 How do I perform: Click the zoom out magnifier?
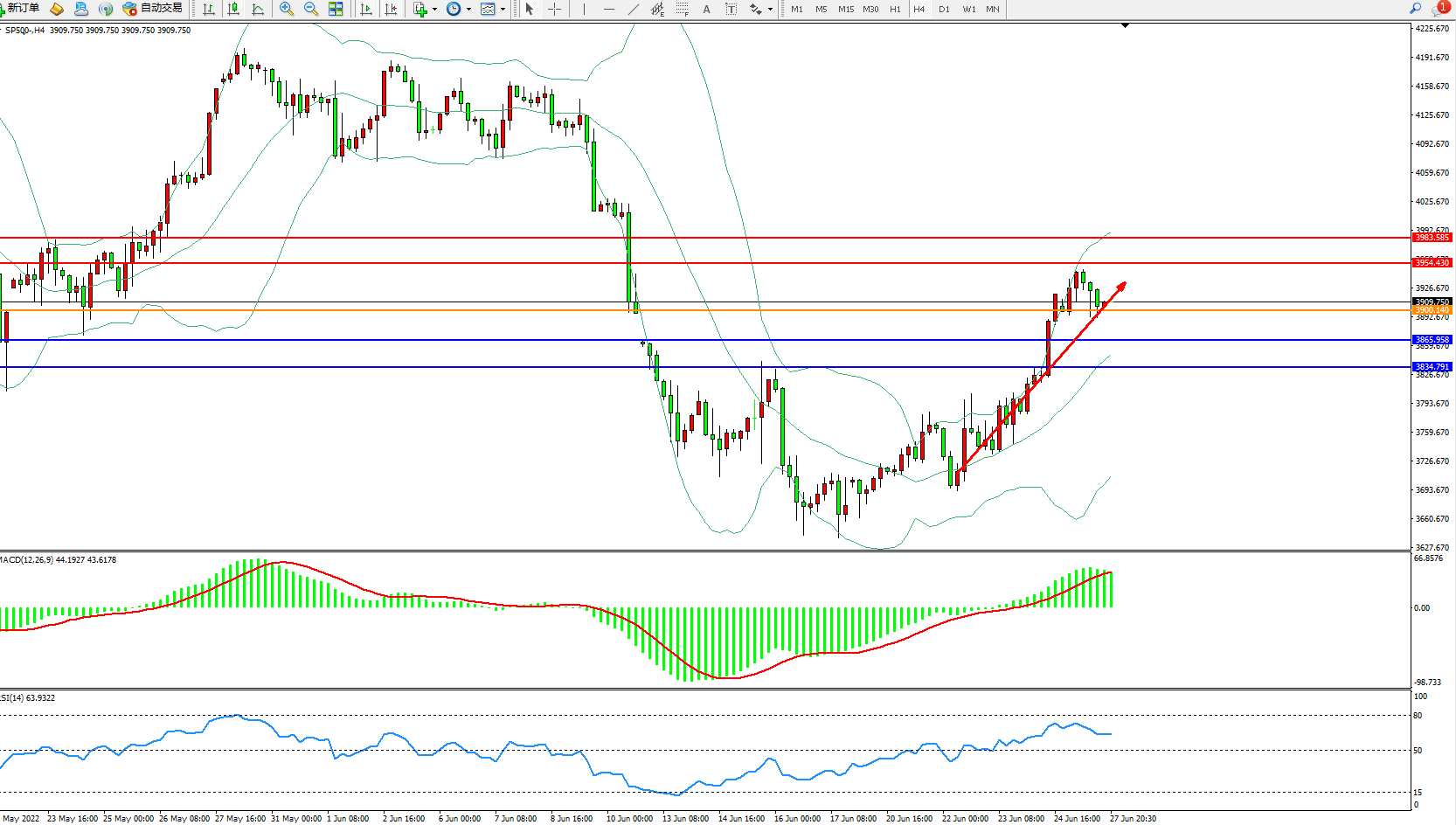310,10
